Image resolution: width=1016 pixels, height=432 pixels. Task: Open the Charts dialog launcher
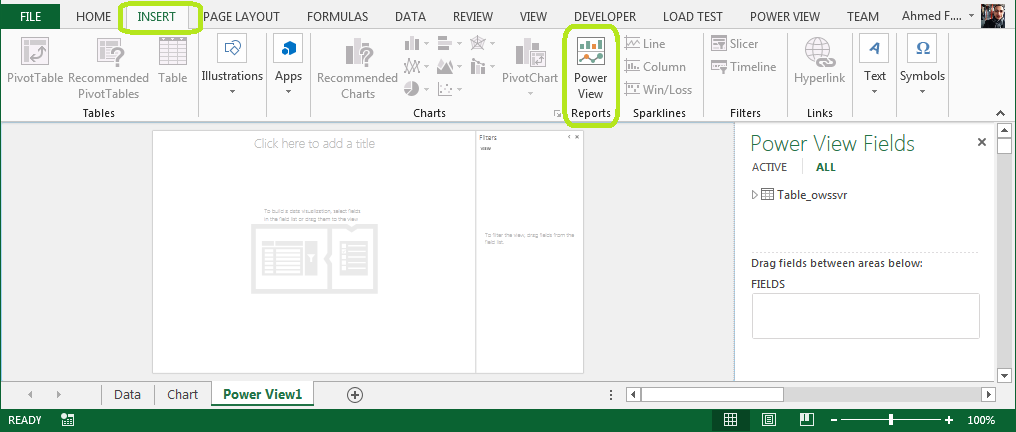[x=557, y=114]
